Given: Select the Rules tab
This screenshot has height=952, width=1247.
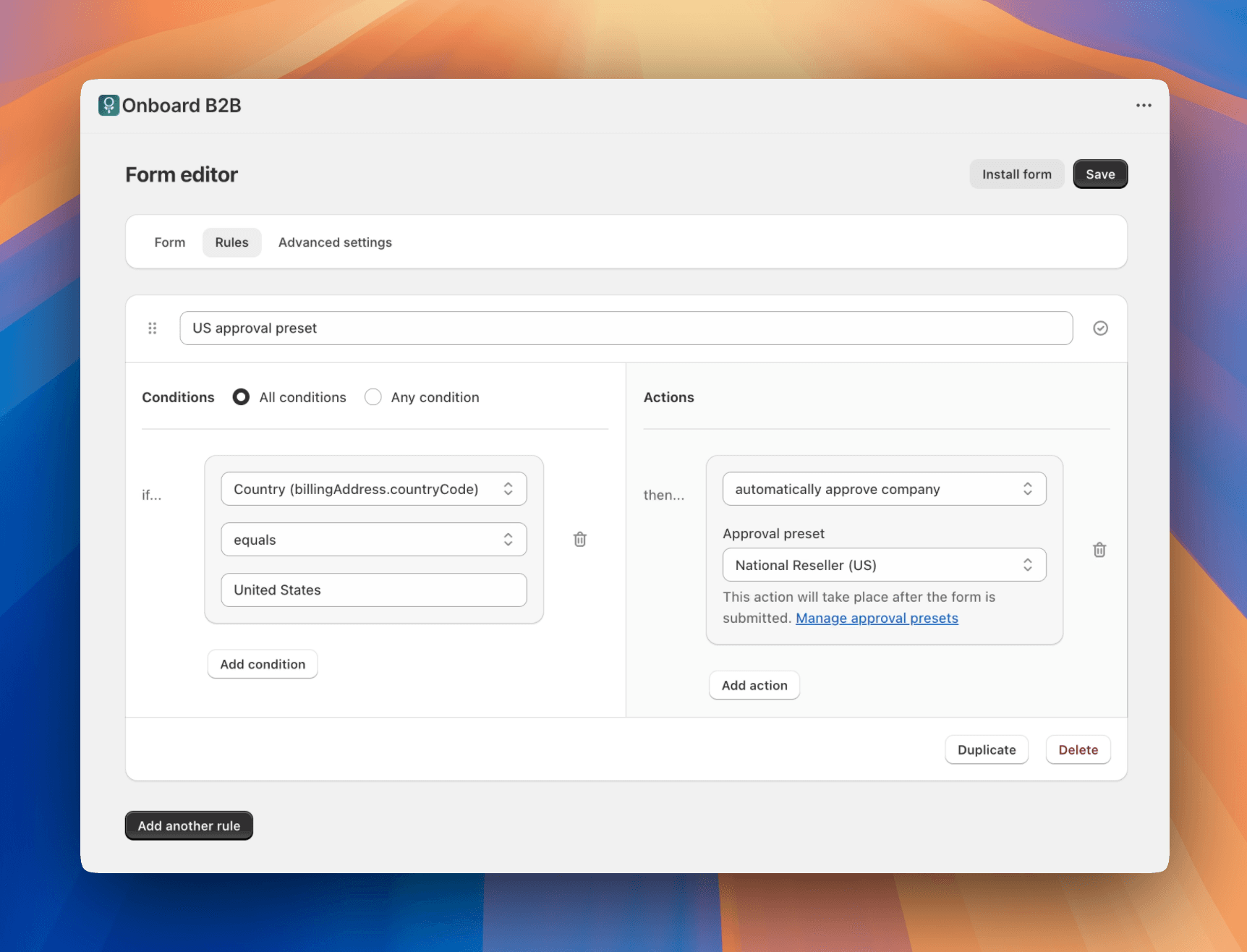Looking at the screenshot, I should 231,242.
